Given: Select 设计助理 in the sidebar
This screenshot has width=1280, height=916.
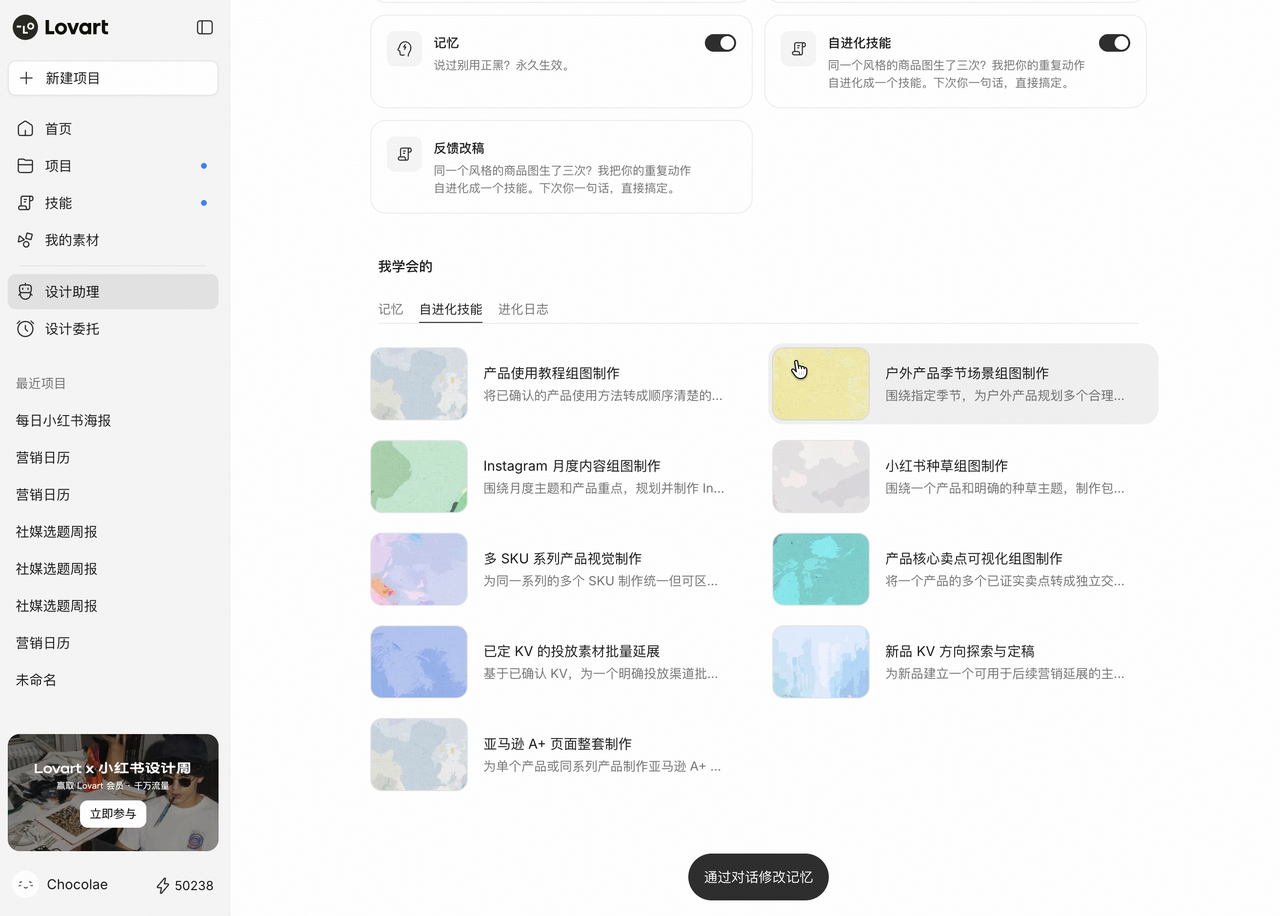Looking at the screenshot, I should click(113, 292).
